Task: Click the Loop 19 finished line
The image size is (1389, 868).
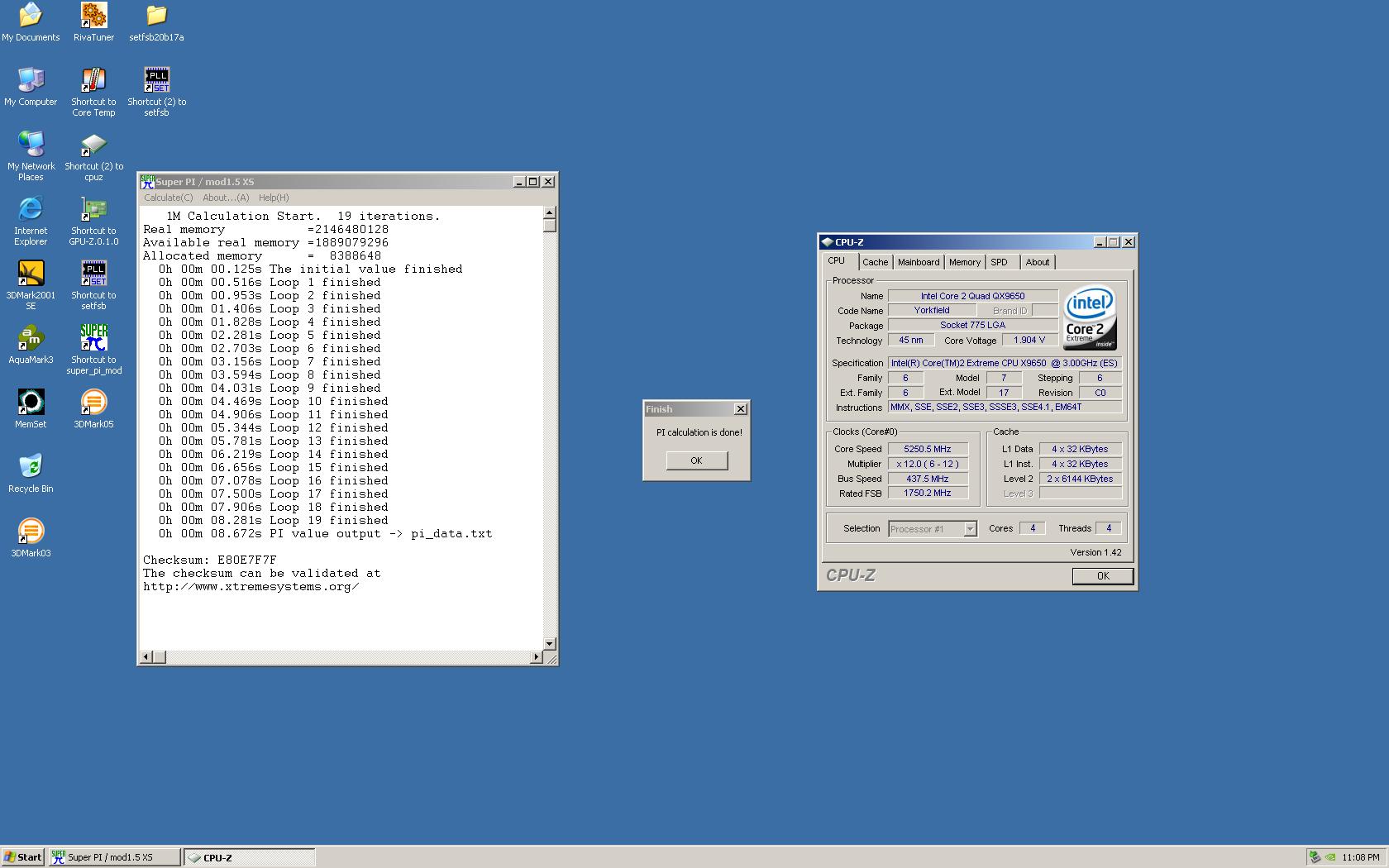Action: click(274, 520)
